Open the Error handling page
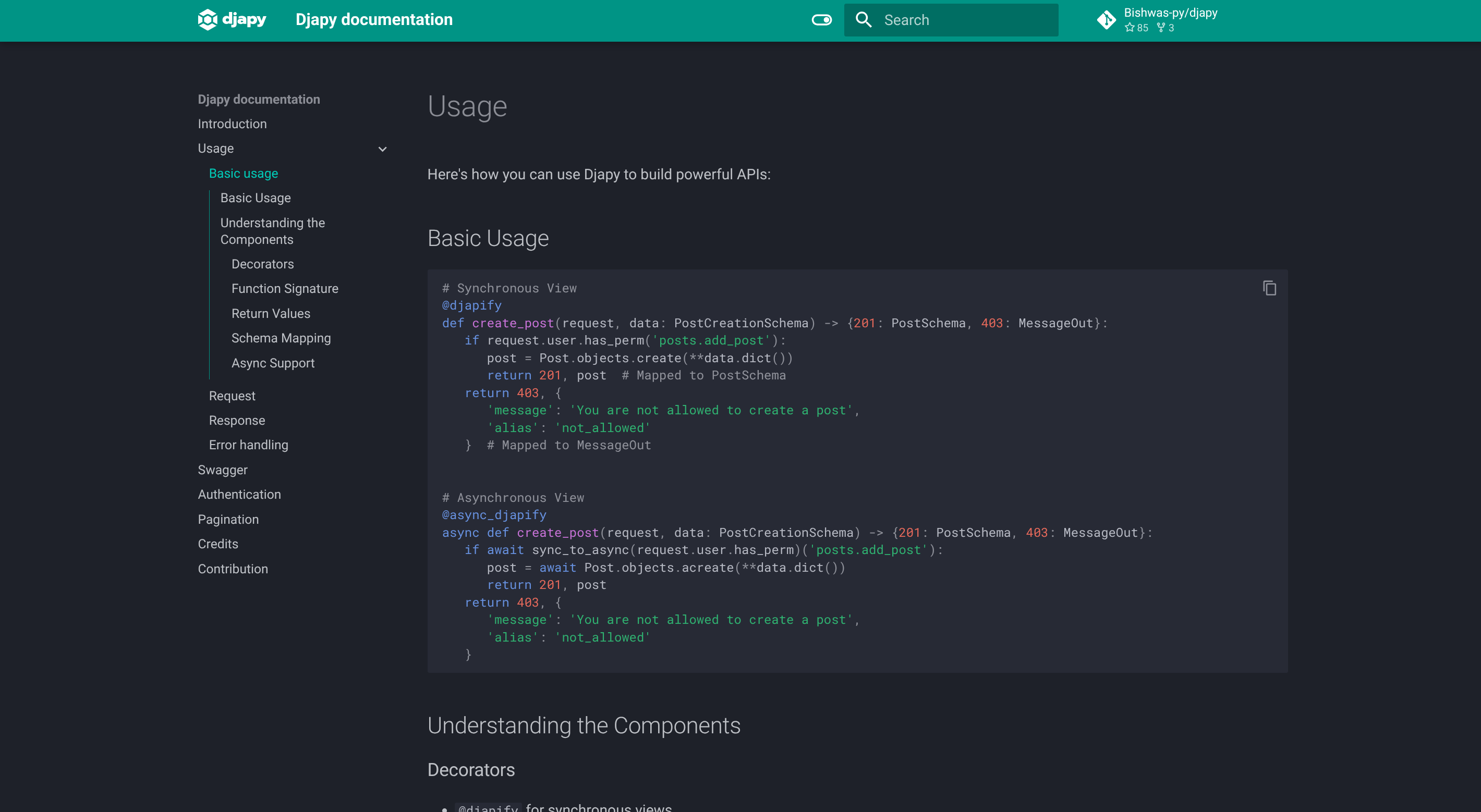 click(x=248, y=445)
